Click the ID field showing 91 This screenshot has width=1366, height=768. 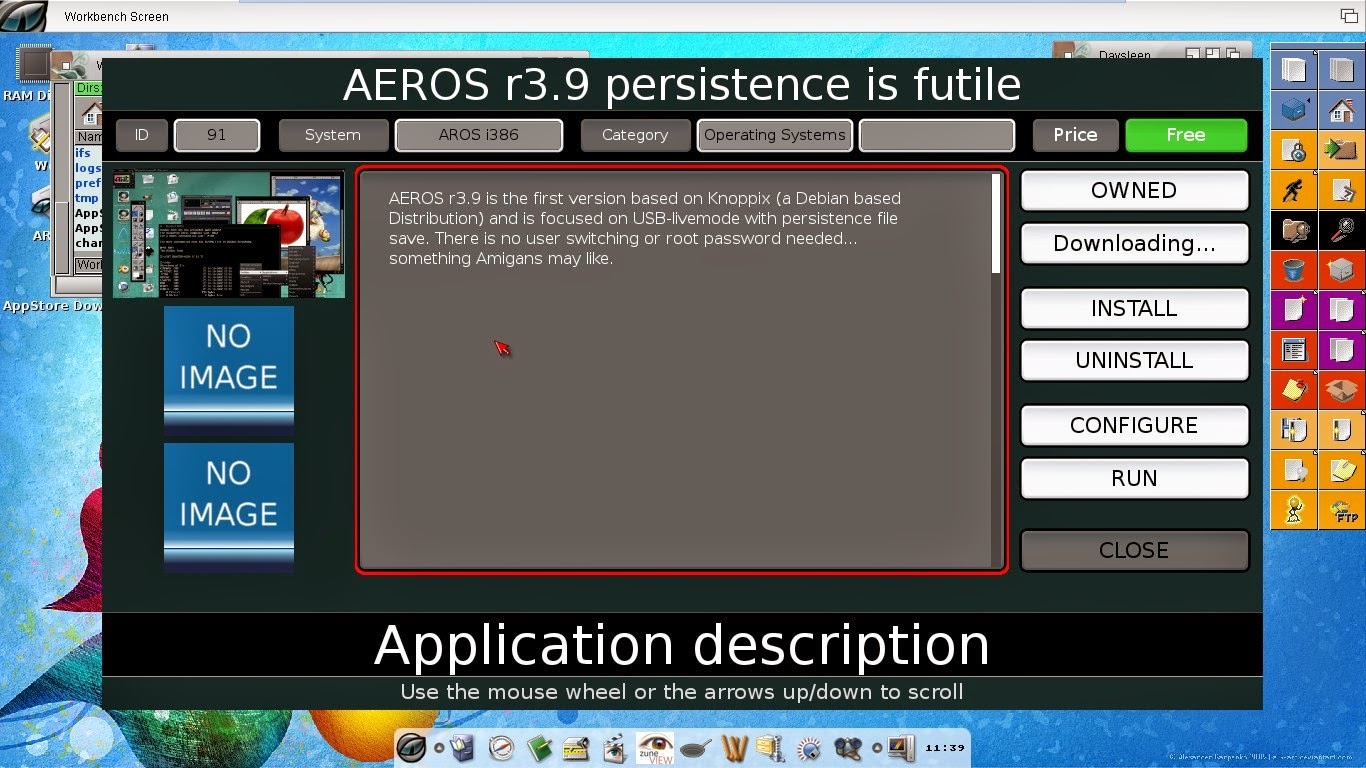(217, 135)
